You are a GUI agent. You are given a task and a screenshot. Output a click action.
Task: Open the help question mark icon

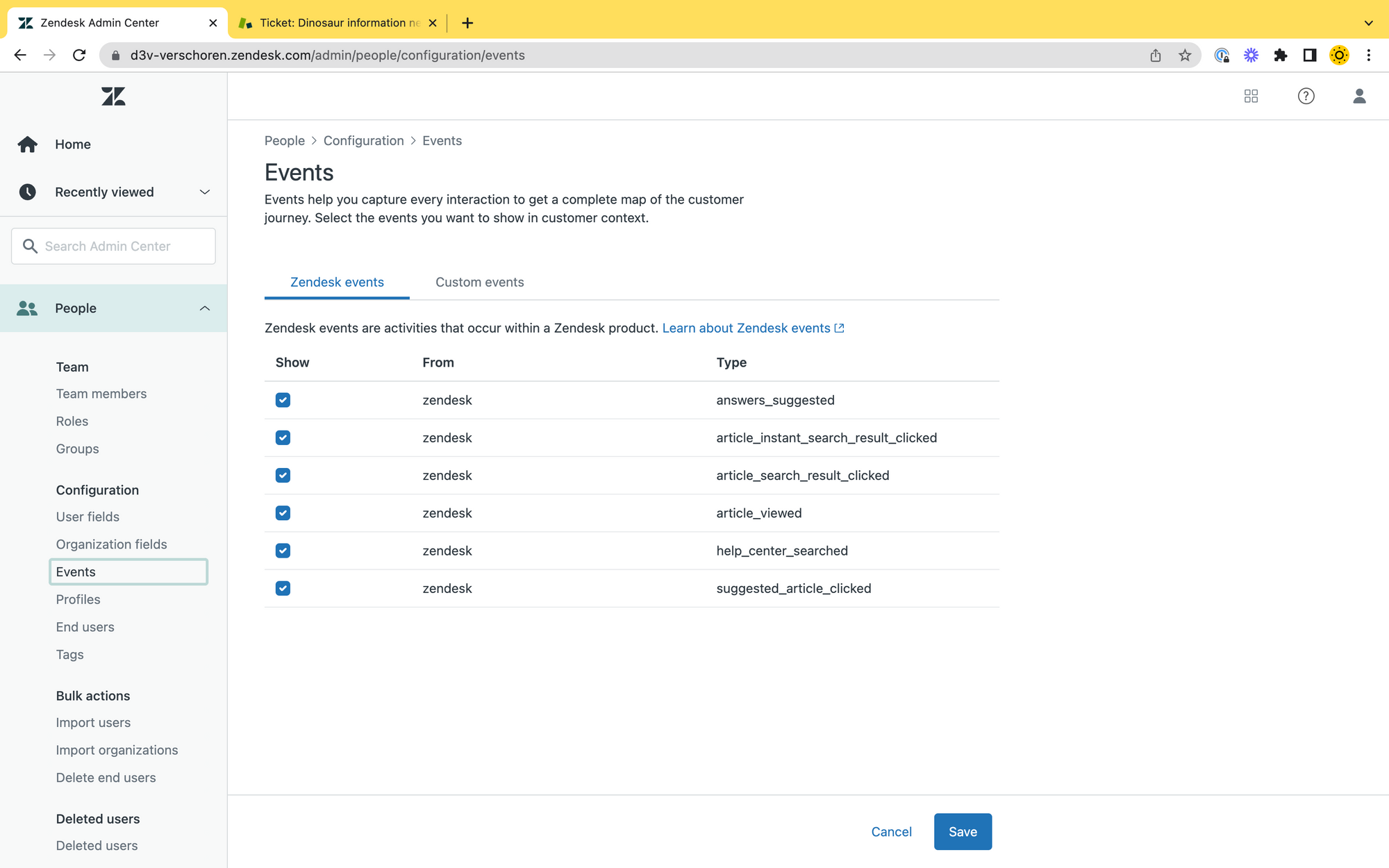tap(1306, 97)
